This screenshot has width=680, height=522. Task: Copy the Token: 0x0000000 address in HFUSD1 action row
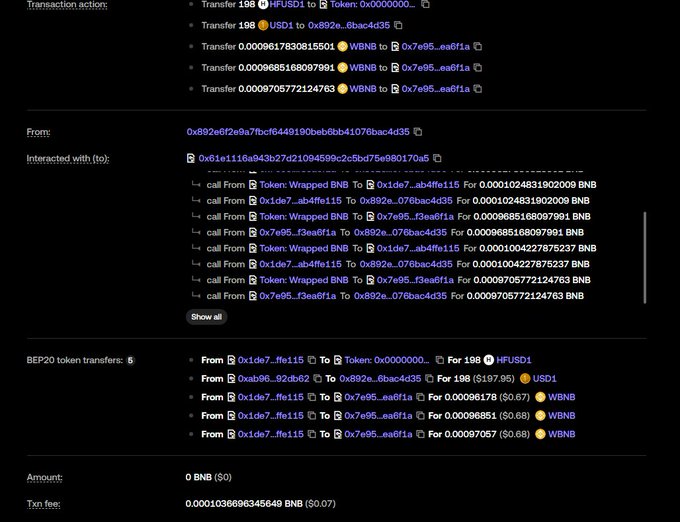[425, 4]
